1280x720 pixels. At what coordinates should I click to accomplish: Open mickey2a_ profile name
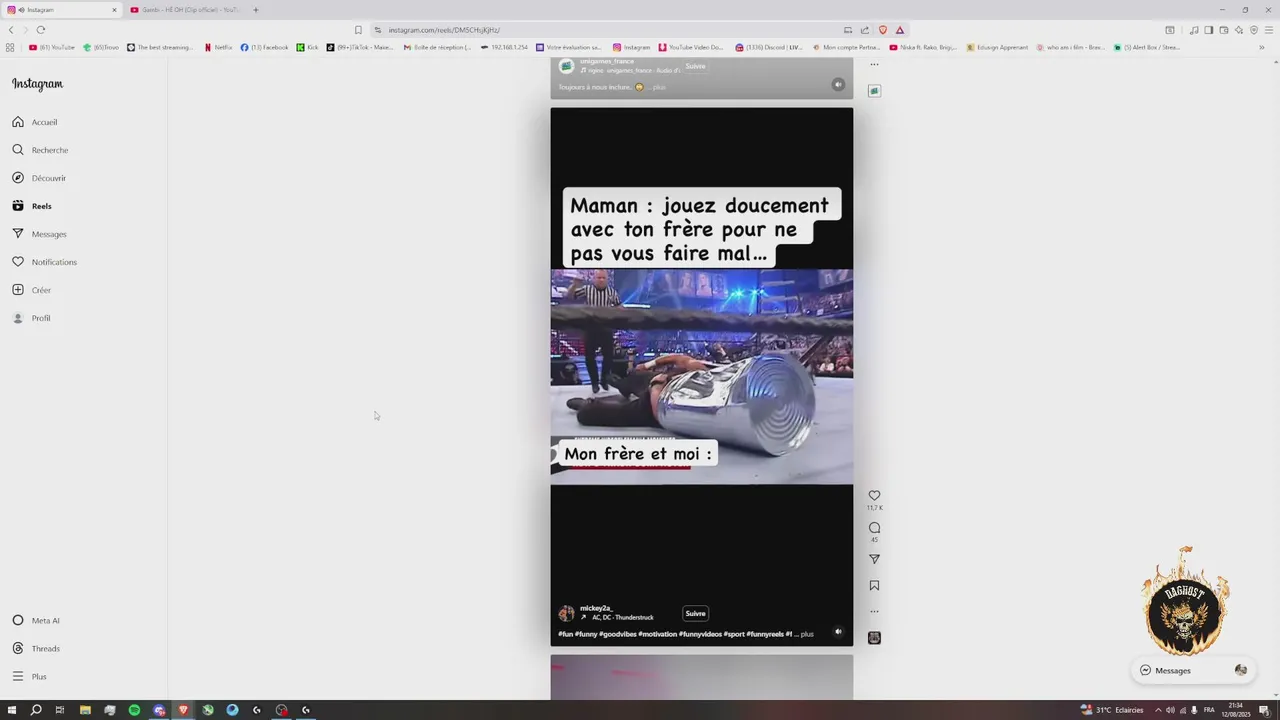596,608
